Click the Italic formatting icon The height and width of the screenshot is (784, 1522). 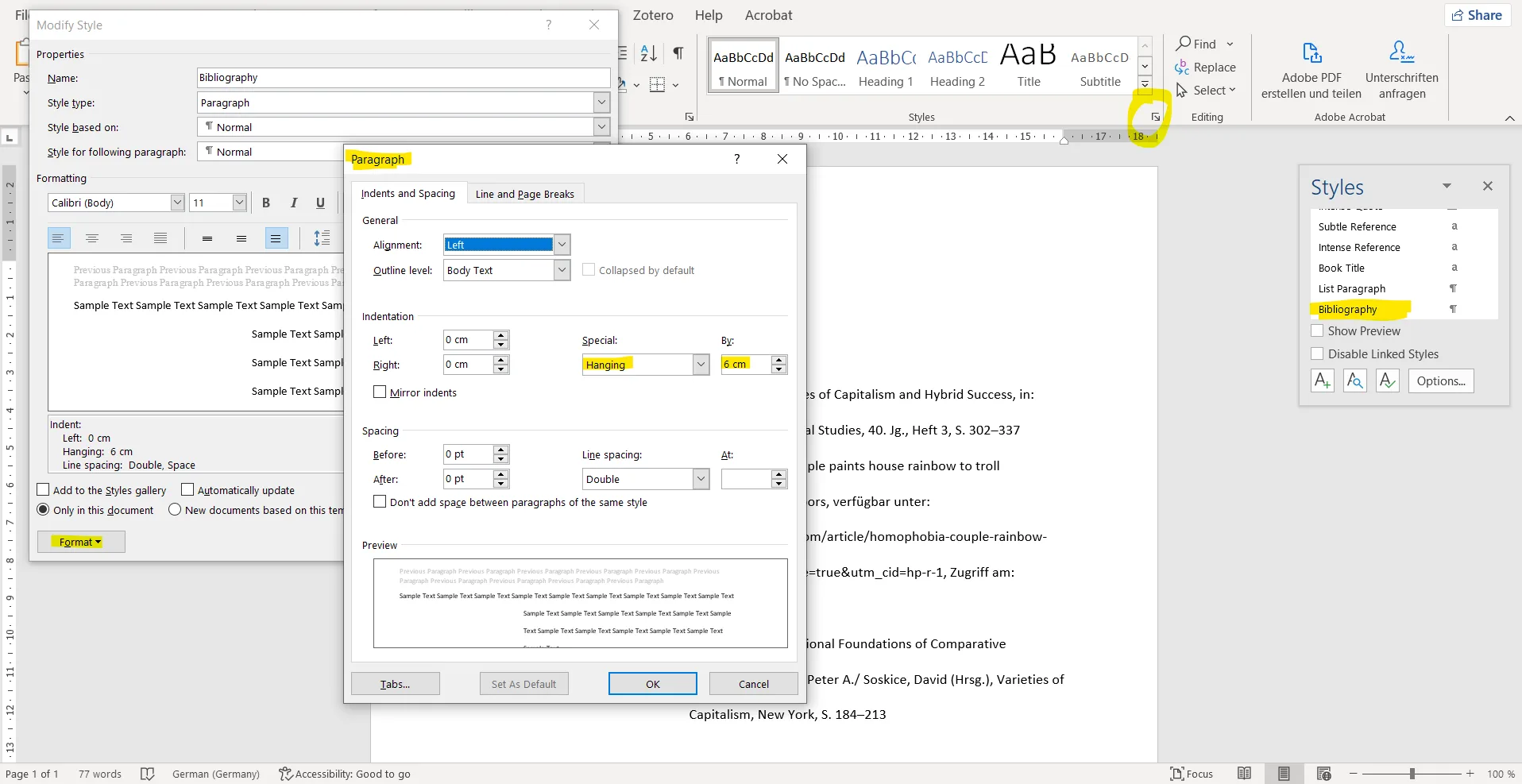pos(294,203)
